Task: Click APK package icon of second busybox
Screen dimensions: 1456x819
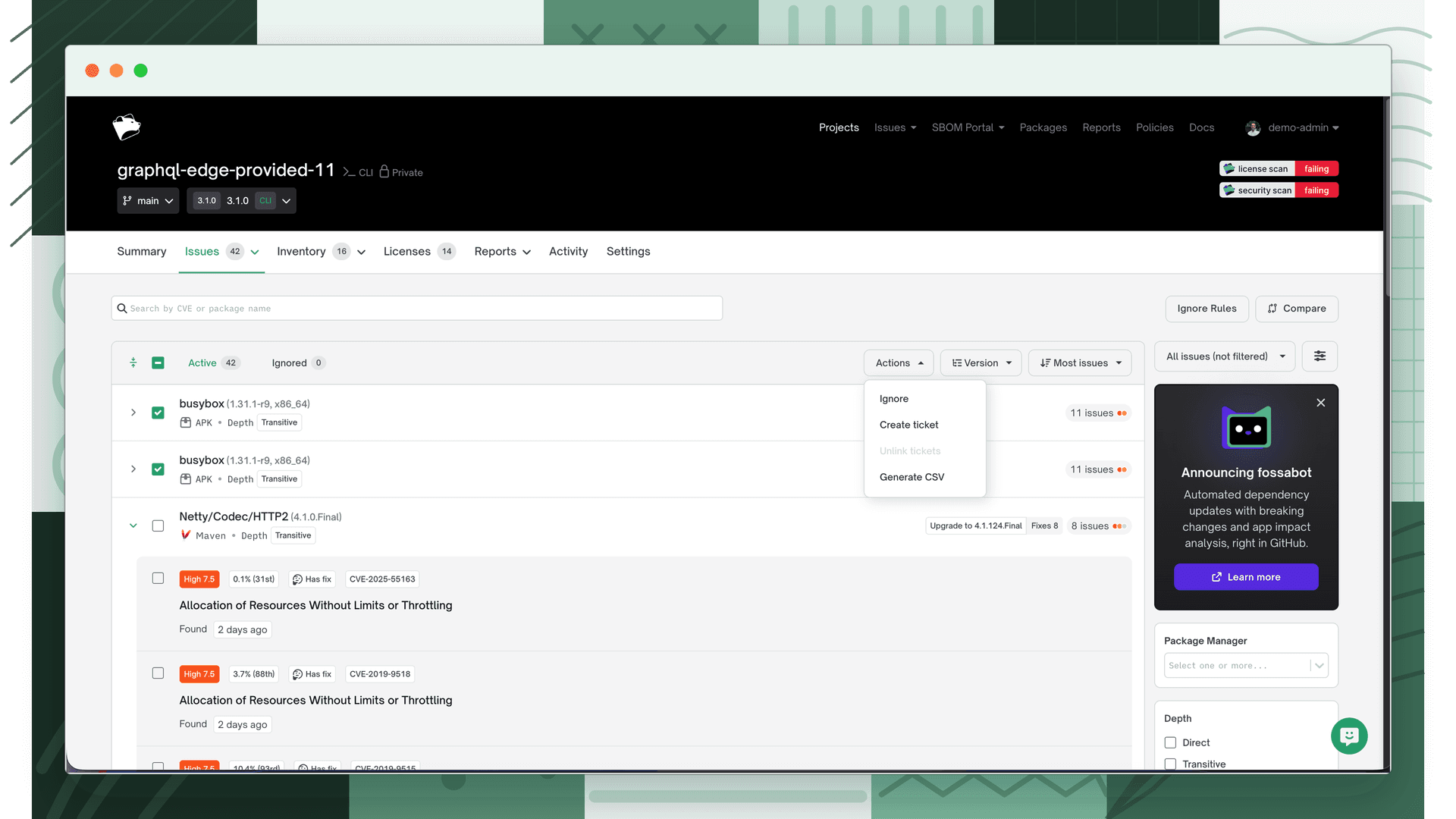Action: [x=186, y=479]
